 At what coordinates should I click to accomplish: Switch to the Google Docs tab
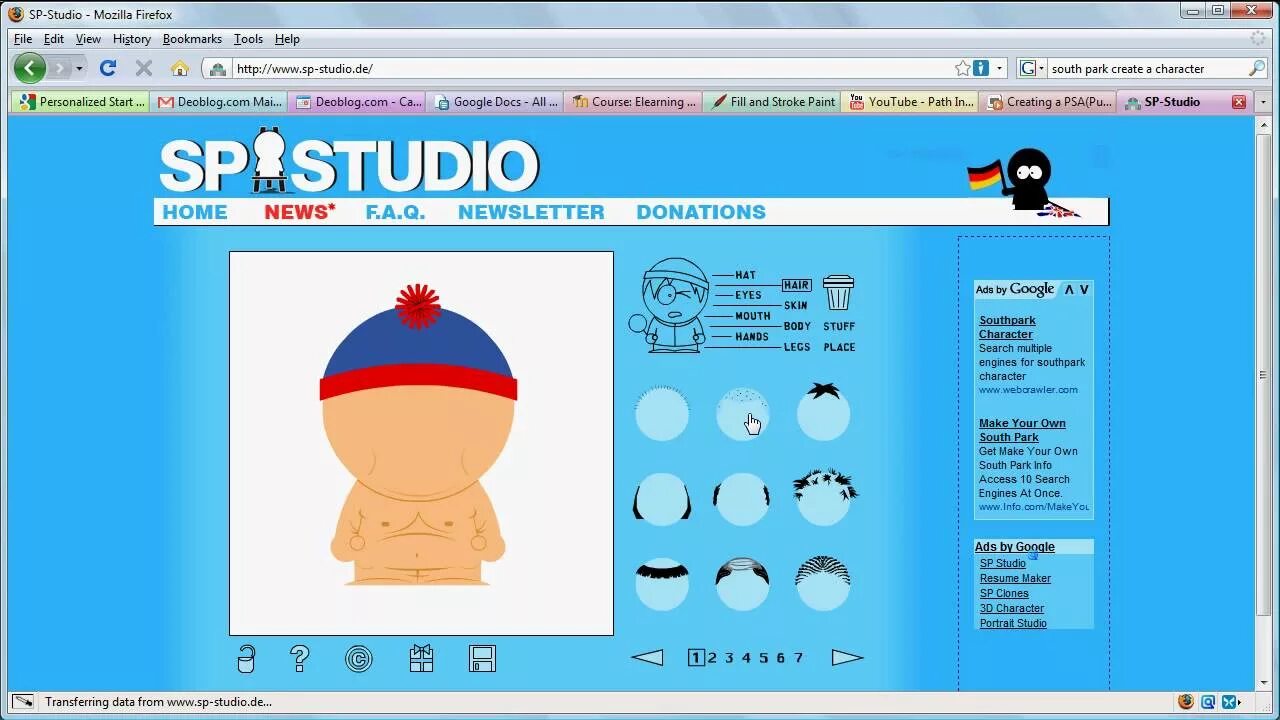[495, 101]
